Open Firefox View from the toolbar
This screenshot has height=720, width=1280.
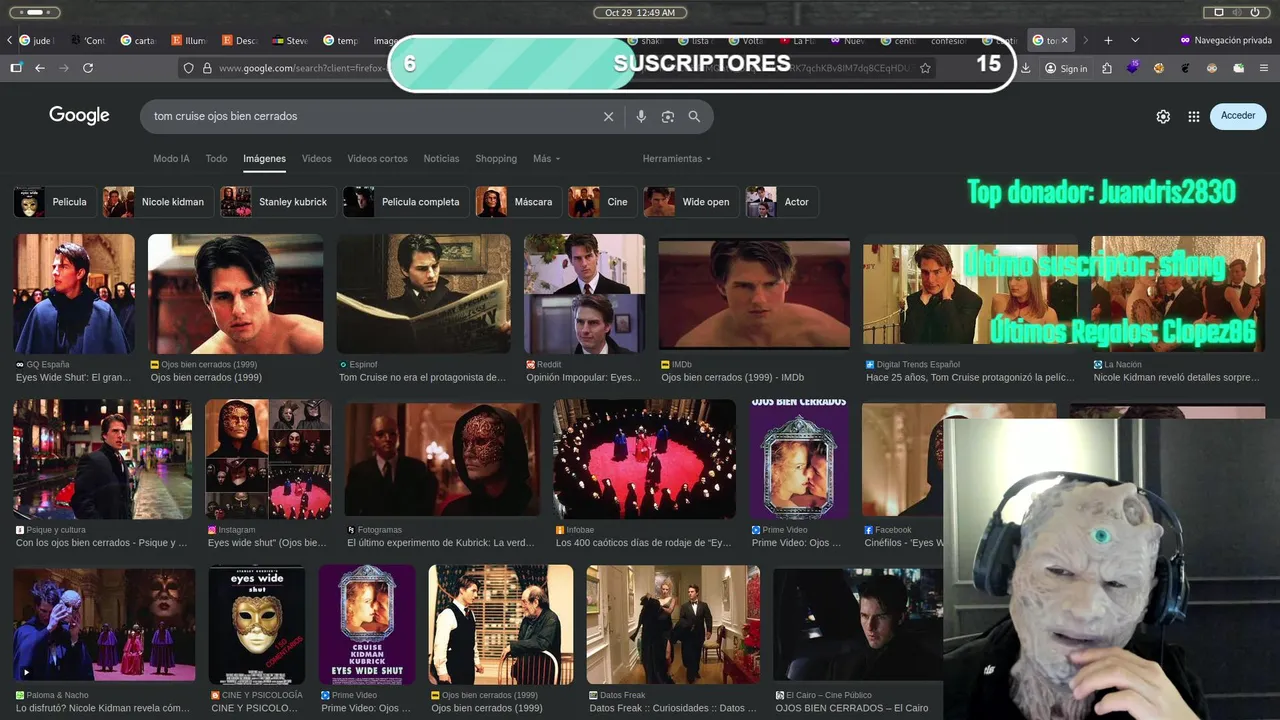(16, 68)
